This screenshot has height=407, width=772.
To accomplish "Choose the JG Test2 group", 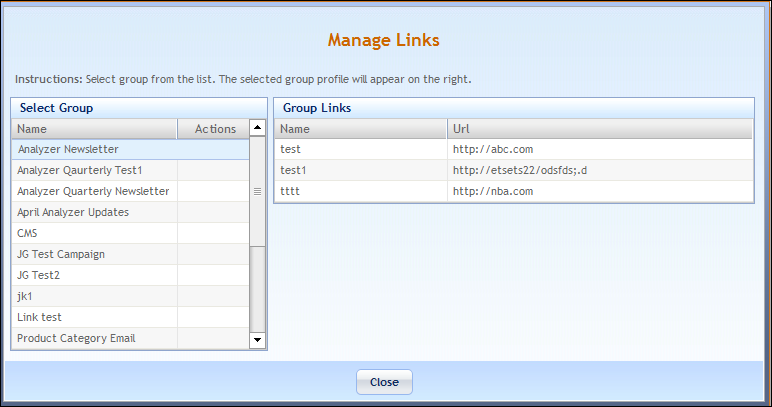I will (x=130, y=275).
